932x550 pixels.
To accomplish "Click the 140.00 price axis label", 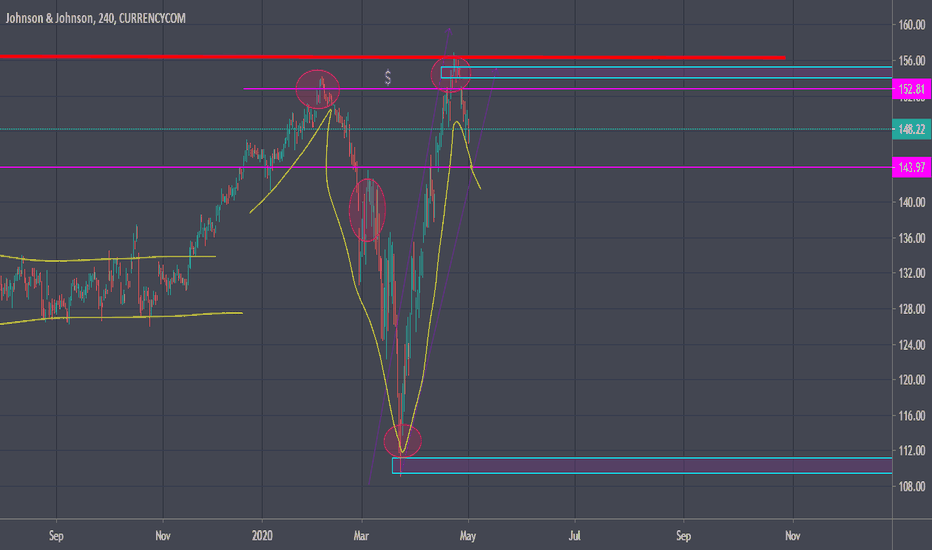I will (x=912, y=202).
